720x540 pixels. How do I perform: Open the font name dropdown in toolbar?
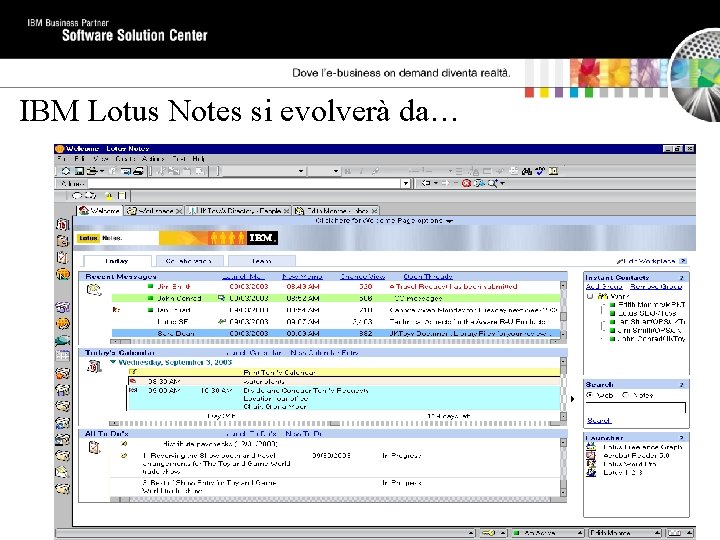(x=301, y=171)
